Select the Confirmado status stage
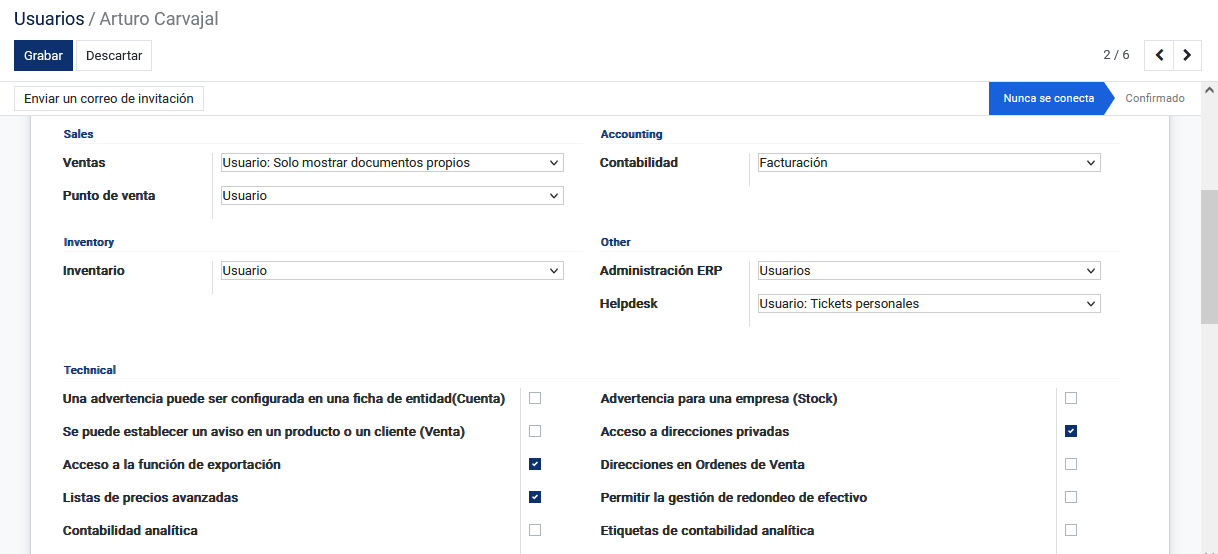 (1155, 98)
